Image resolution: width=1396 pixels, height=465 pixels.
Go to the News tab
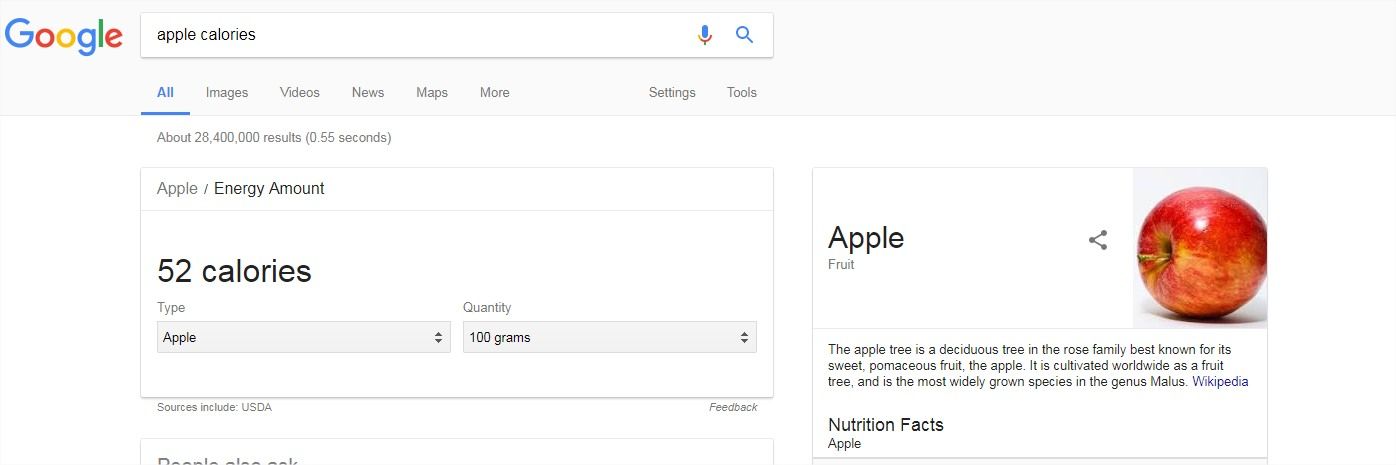[x=368, y=92]
